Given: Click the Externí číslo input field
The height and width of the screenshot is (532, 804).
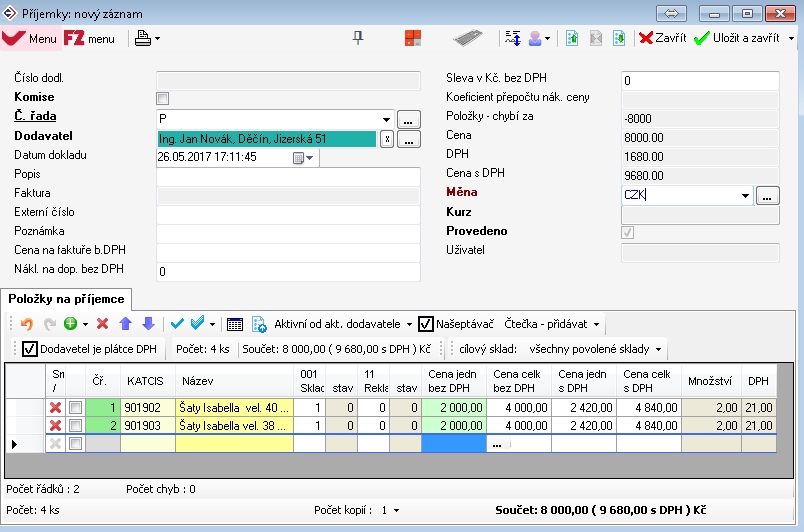Looking at the screenshot, I should (x=288, y=214).
